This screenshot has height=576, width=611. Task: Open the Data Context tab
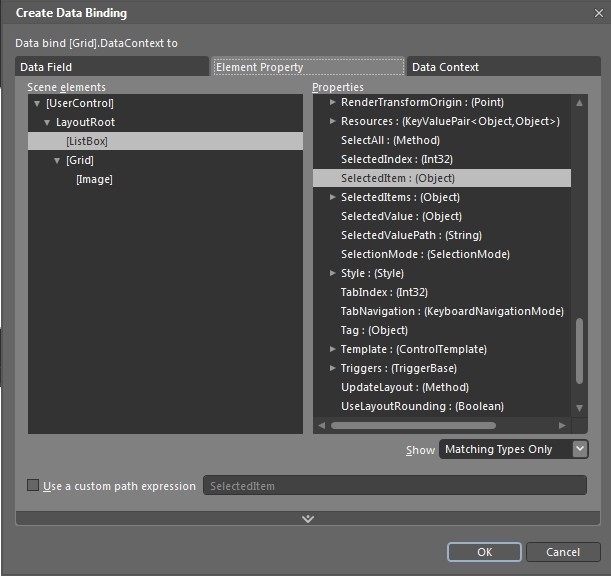tap(503, 67)
